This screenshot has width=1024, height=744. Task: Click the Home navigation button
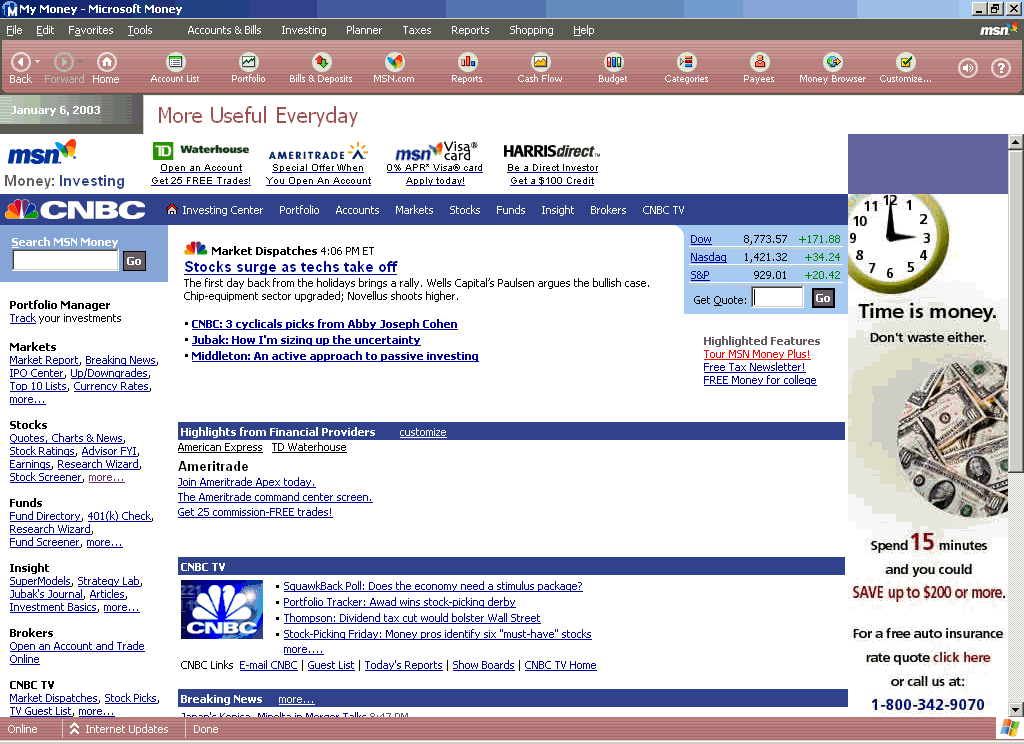pos(106,67)
